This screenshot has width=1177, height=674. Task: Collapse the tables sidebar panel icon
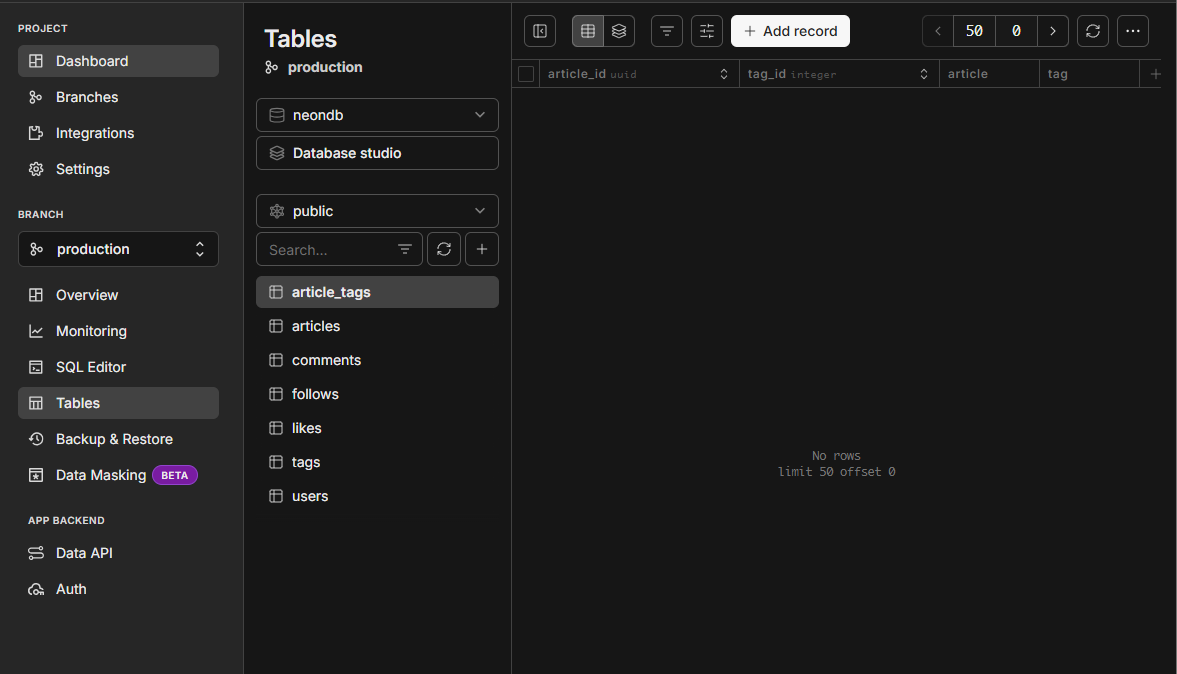(540, 31)
